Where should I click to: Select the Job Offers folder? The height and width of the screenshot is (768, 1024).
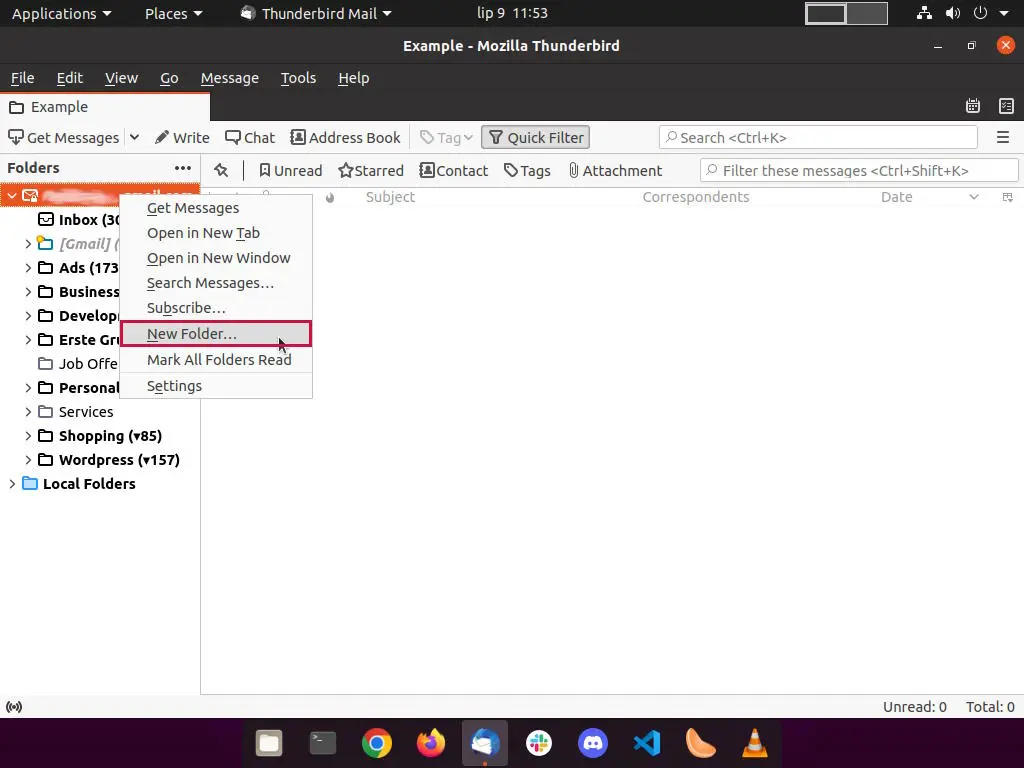click(x=78, y=364)
